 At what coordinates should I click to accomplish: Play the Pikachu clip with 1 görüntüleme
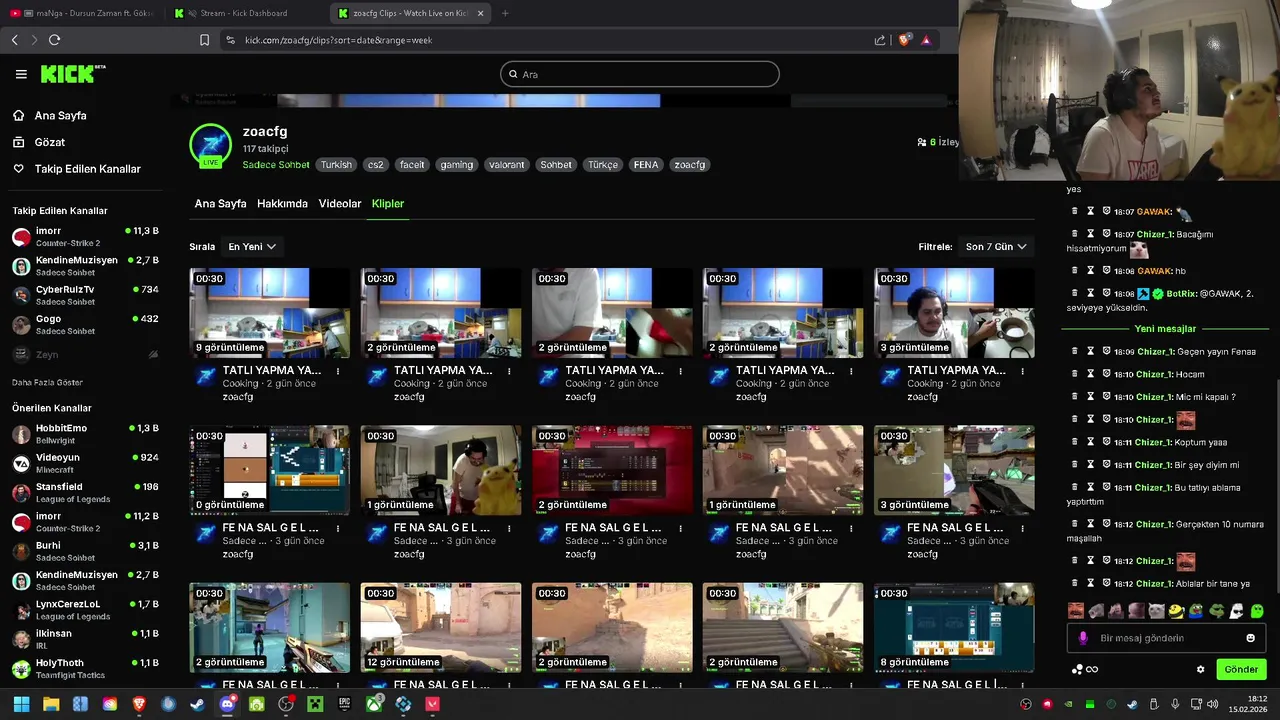(x=441, y=470)
